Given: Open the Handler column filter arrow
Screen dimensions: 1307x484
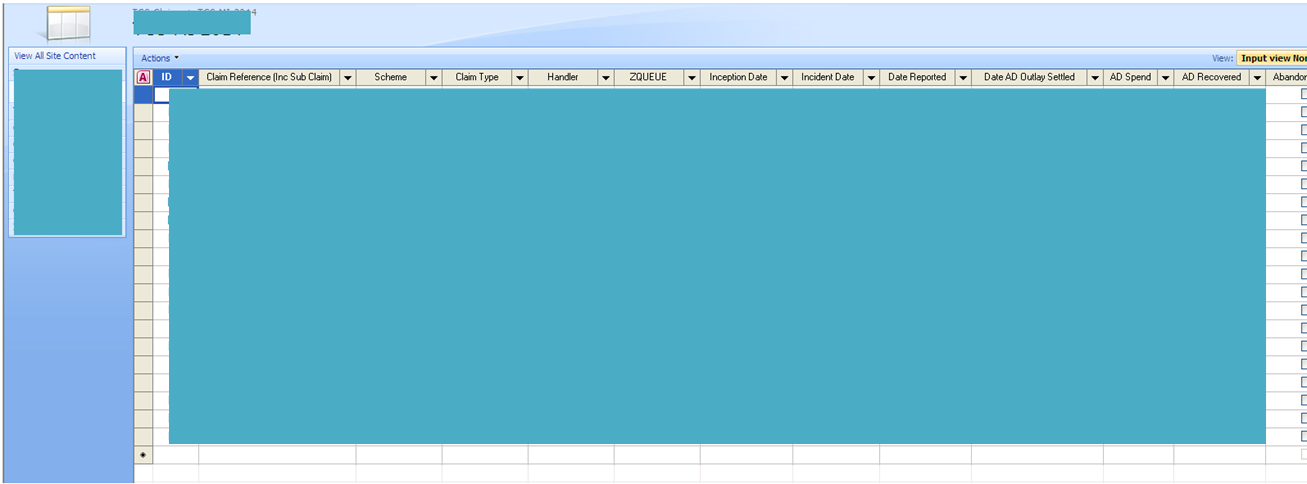Looking at the screenshot, I should click(x=606, y=77).
